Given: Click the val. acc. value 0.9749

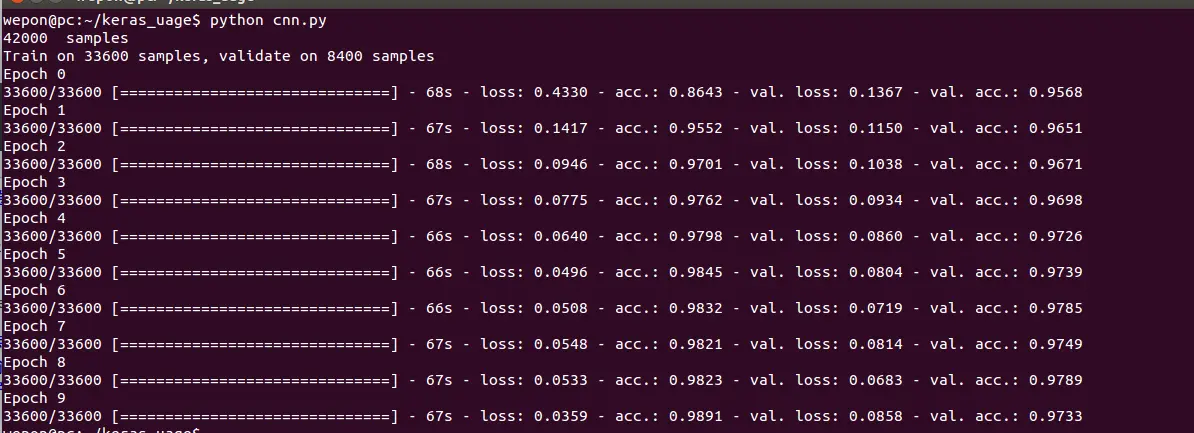Looking at the screenshot, I should [1055, 345].
